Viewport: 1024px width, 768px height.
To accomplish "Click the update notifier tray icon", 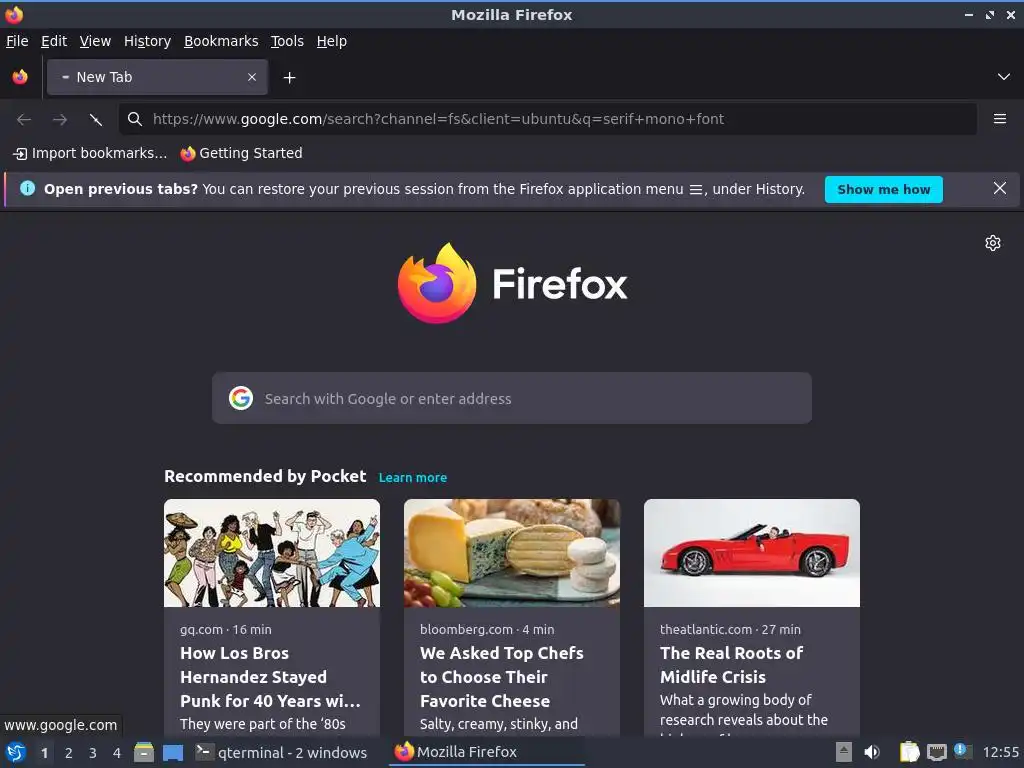I will coord(963,751).
